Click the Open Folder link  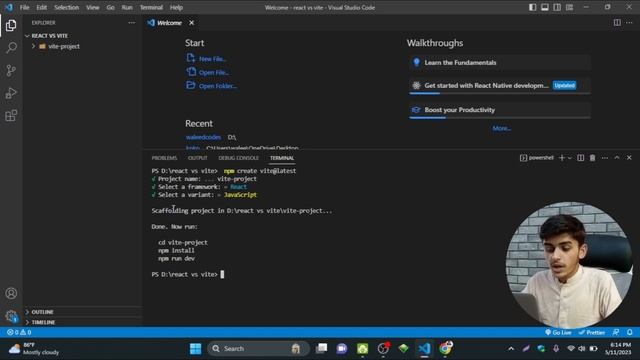click(211, 86)
